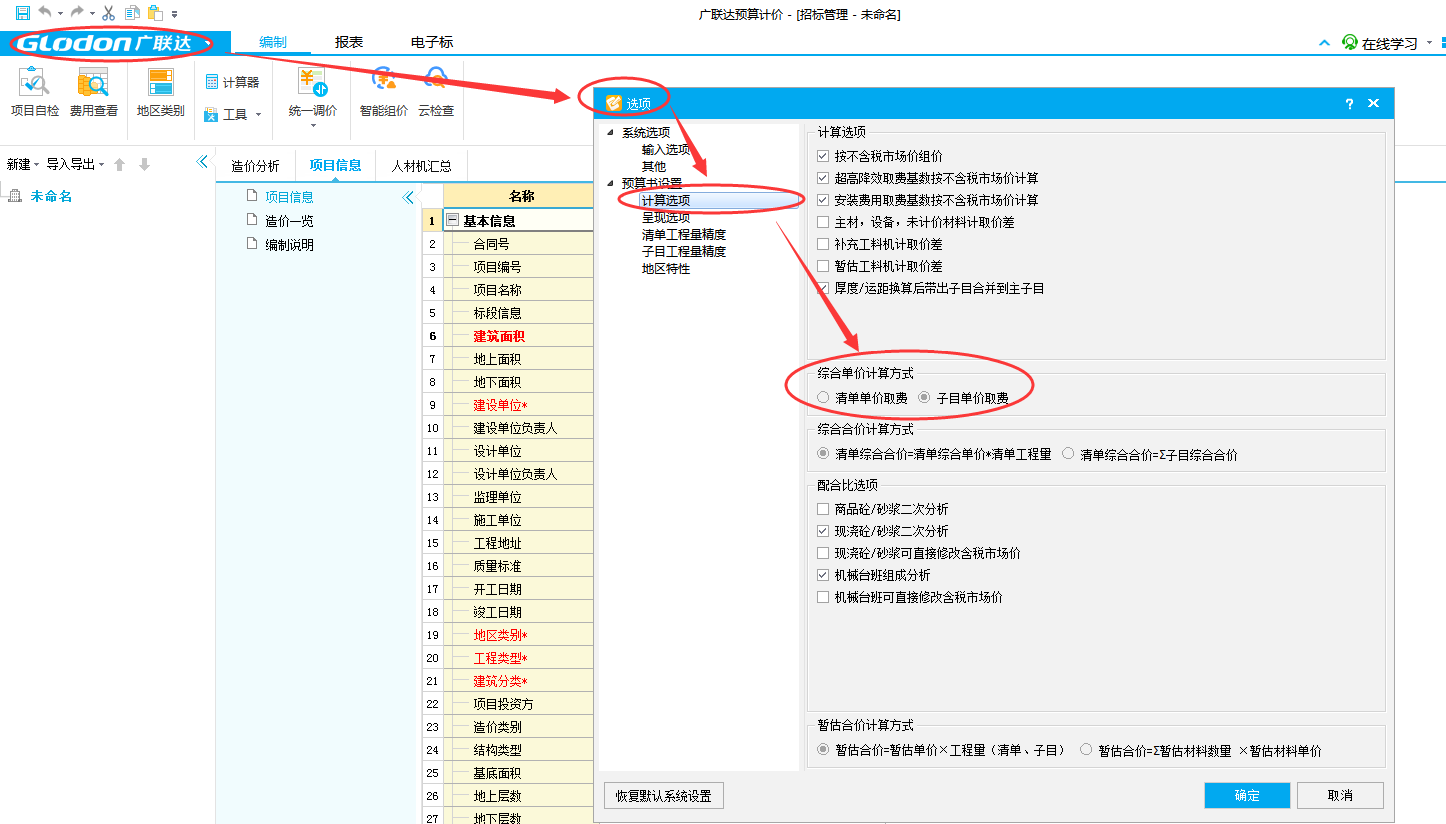Select the 建筑面积 row in the table
The height and width of the screenshot is (824, 1446).
(508, 336)
